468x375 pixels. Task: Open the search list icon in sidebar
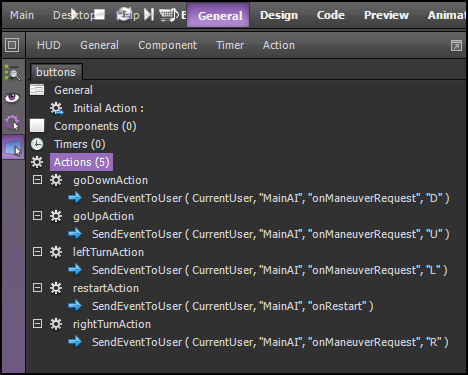pyautogui.click(x=12, y=73)
